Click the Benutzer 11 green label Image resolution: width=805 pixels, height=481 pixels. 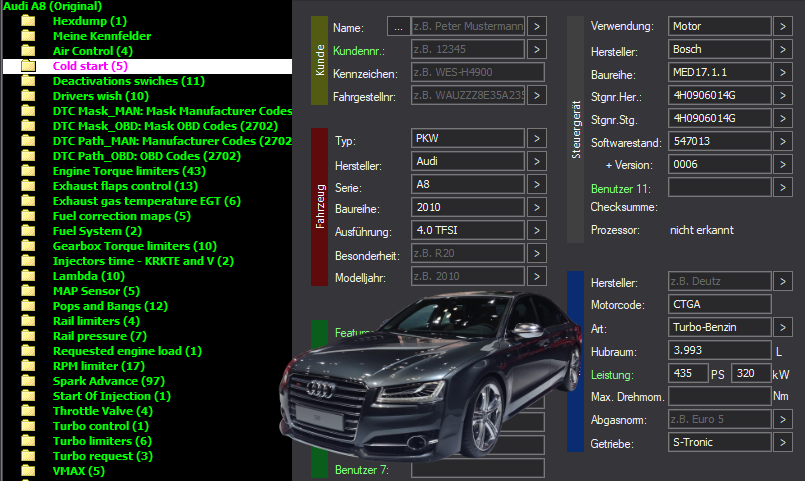click(x=621, y=189)
